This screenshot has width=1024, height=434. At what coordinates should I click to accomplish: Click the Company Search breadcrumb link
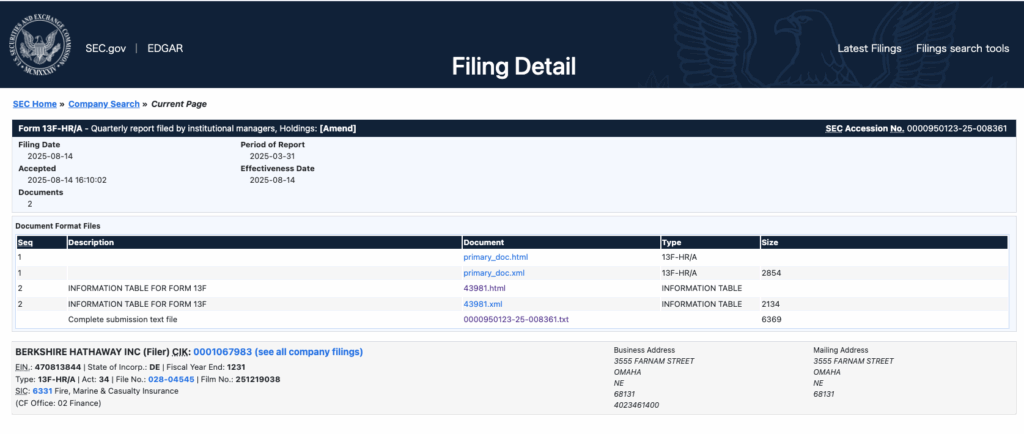coord(104,104)
